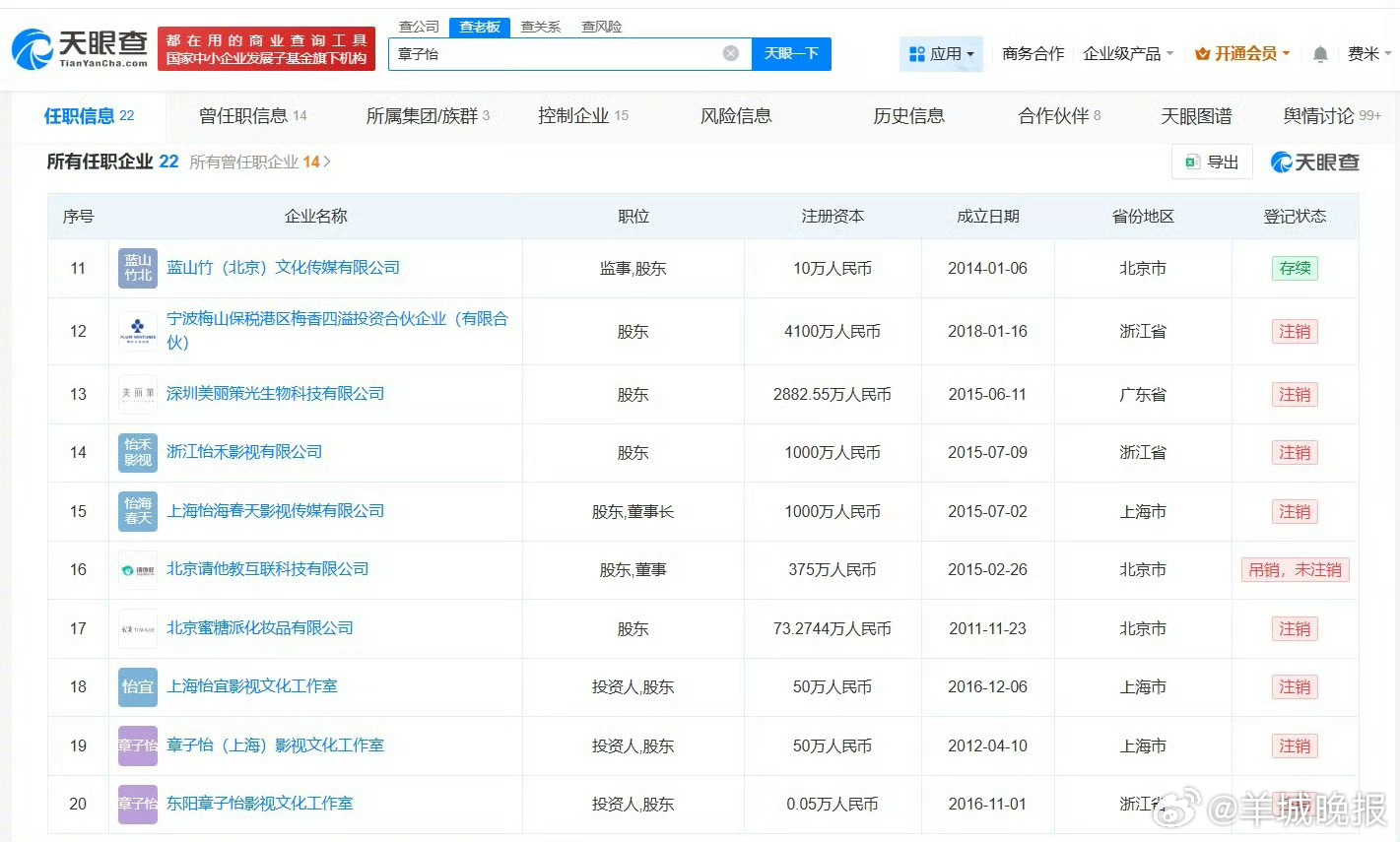Expand the 费米 account dropdown
This screenshot has width=1400, height=842.
click(1370, 54)
